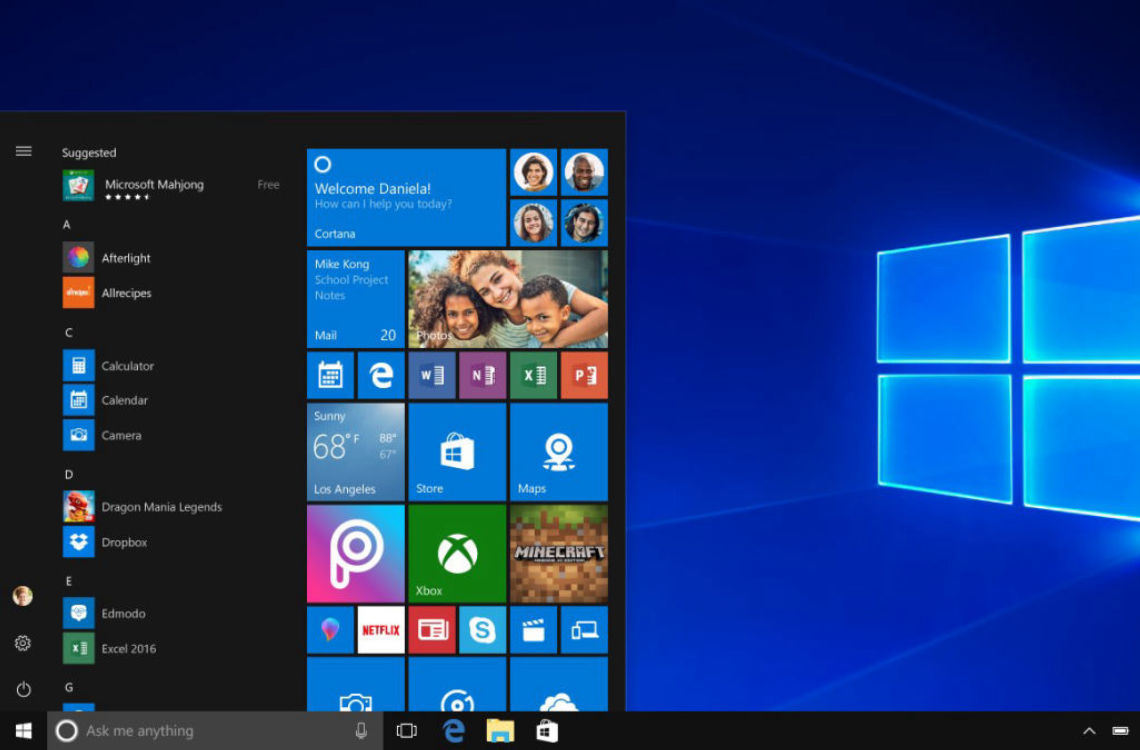Open the PowerPoint tile
The width and height of the screenshot is (1140, 750).
[x=584, y=375]
